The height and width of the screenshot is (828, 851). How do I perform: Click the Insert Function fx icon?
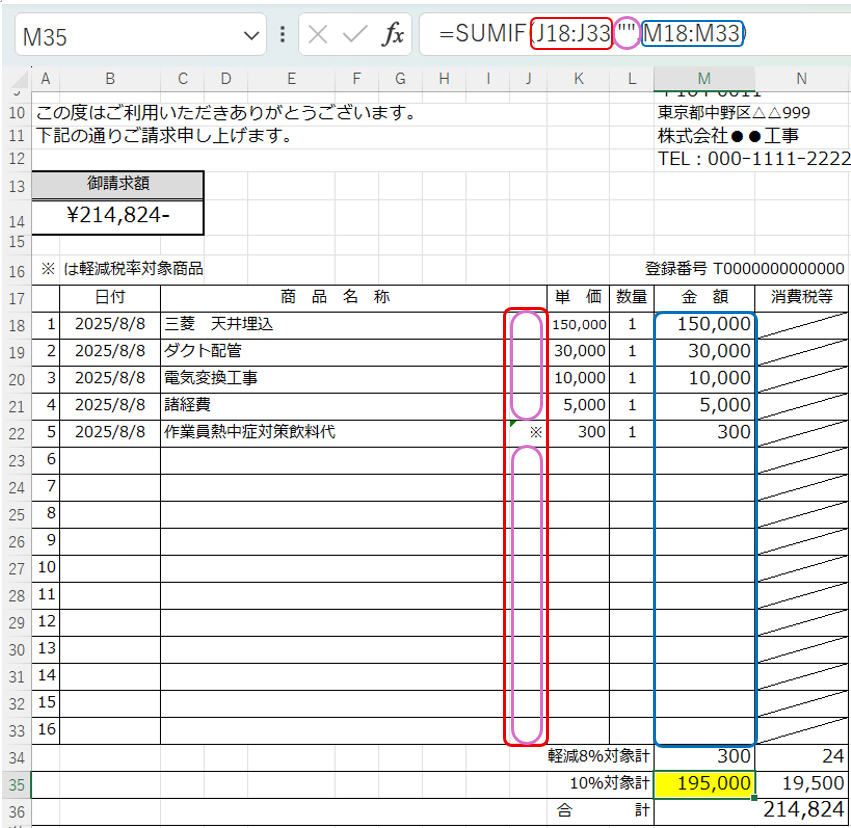tap(394, 35)
